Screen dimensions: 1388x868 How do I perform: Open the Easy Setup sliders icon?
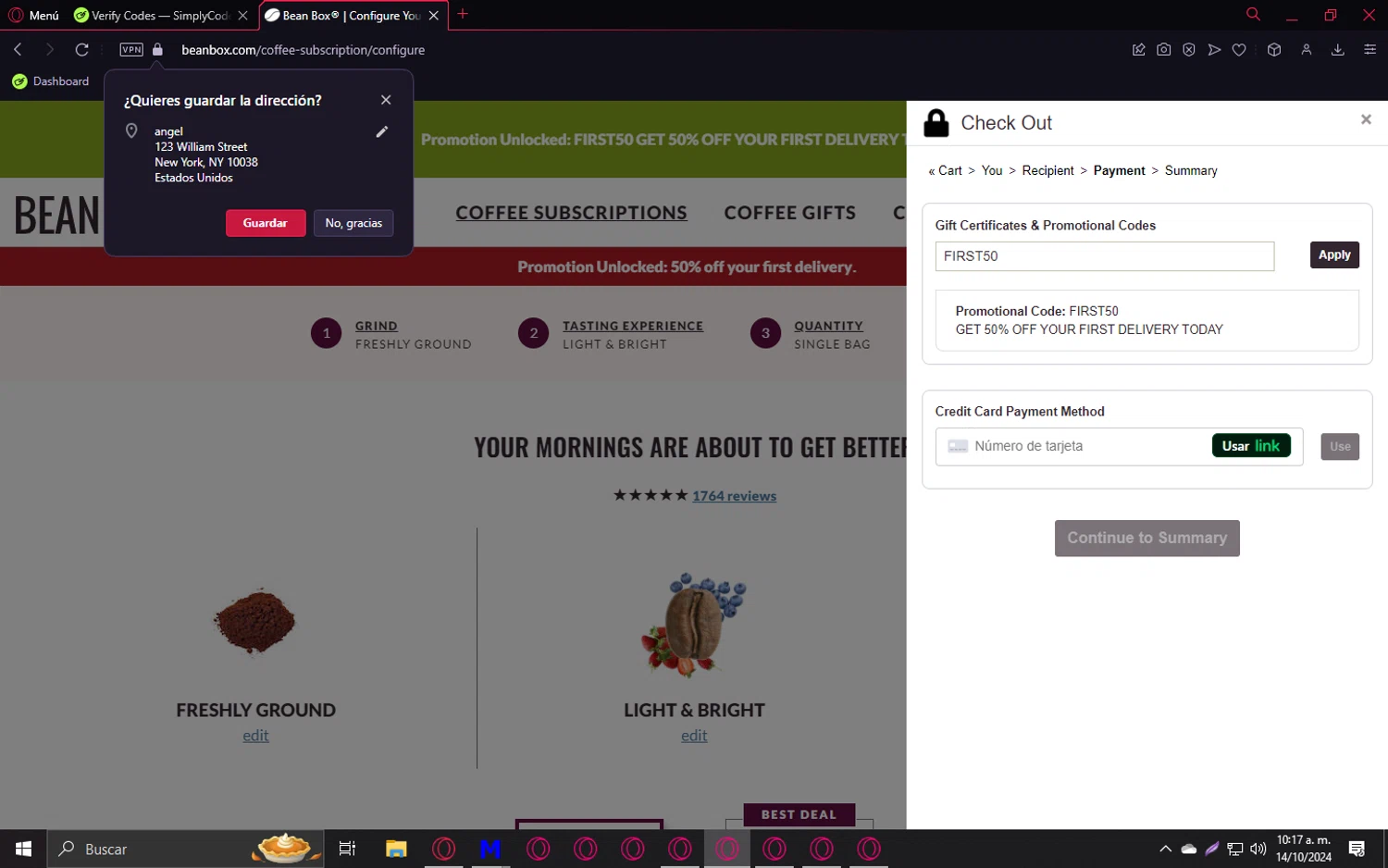tap(1370, 50)
